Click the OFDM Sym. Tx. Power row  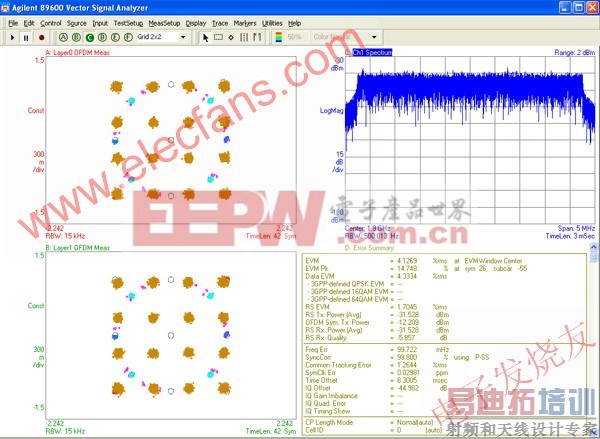[377, 322]
